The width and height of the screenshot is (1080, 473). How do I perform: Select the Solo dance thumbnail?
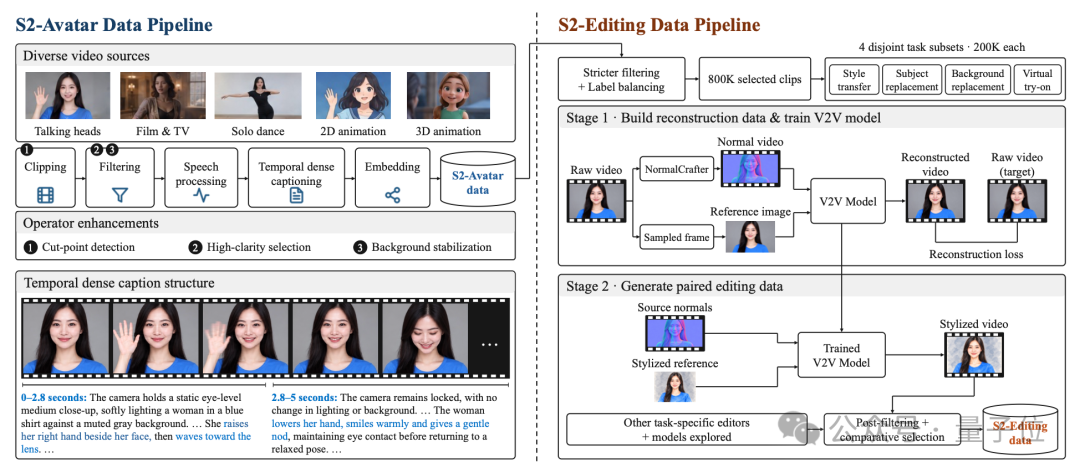pos(258,96)
